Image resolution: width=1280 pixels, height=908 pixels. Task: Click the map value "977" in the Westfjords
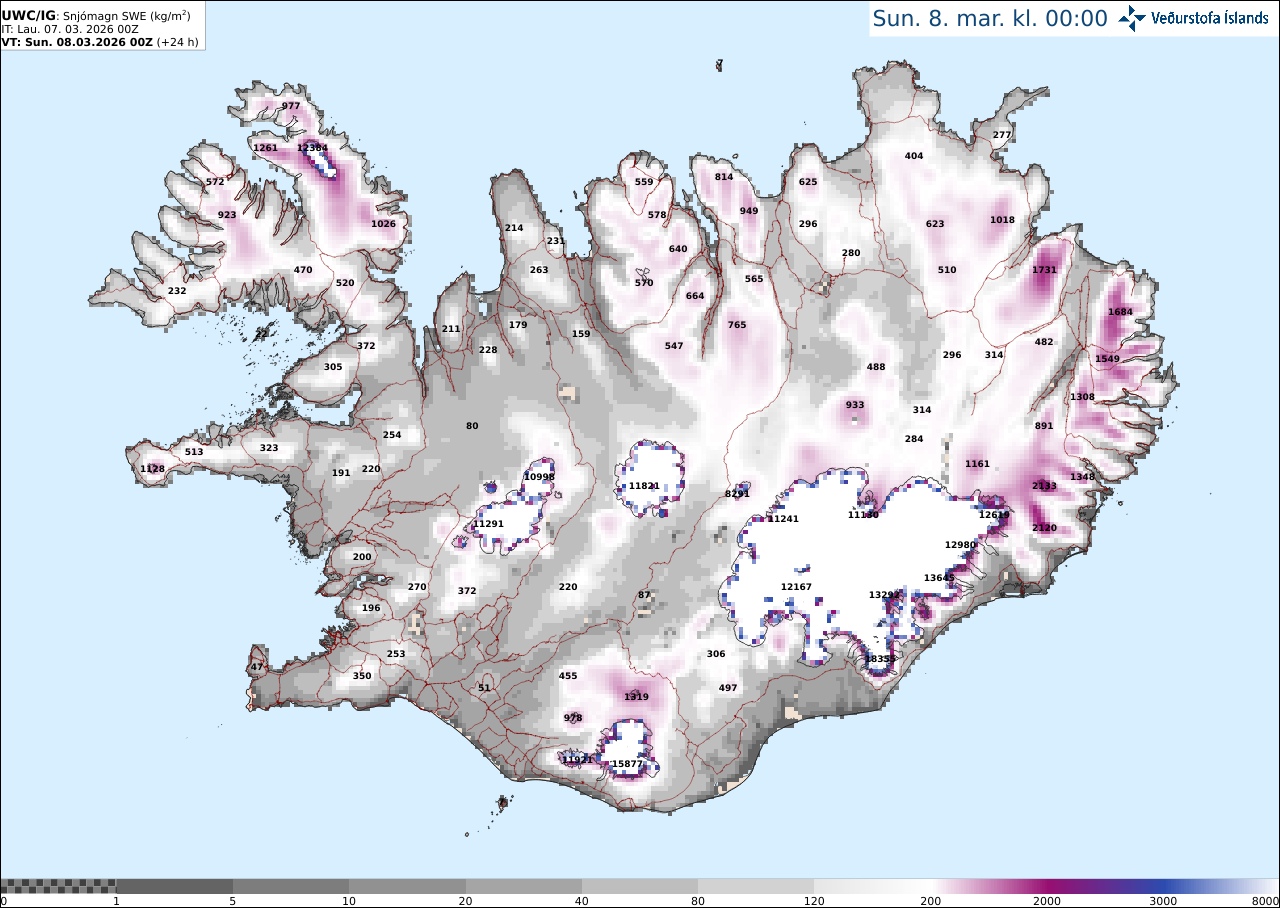pos(291,106)
